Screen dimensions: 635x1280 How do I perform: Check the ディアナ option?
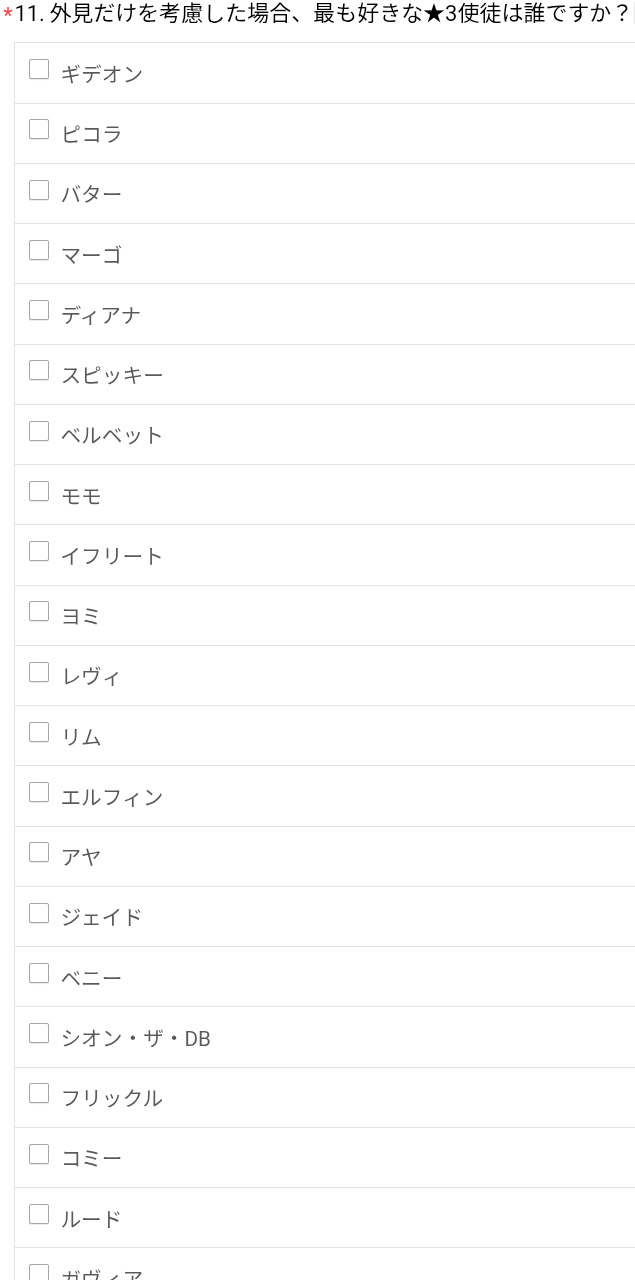click(39, 311)
